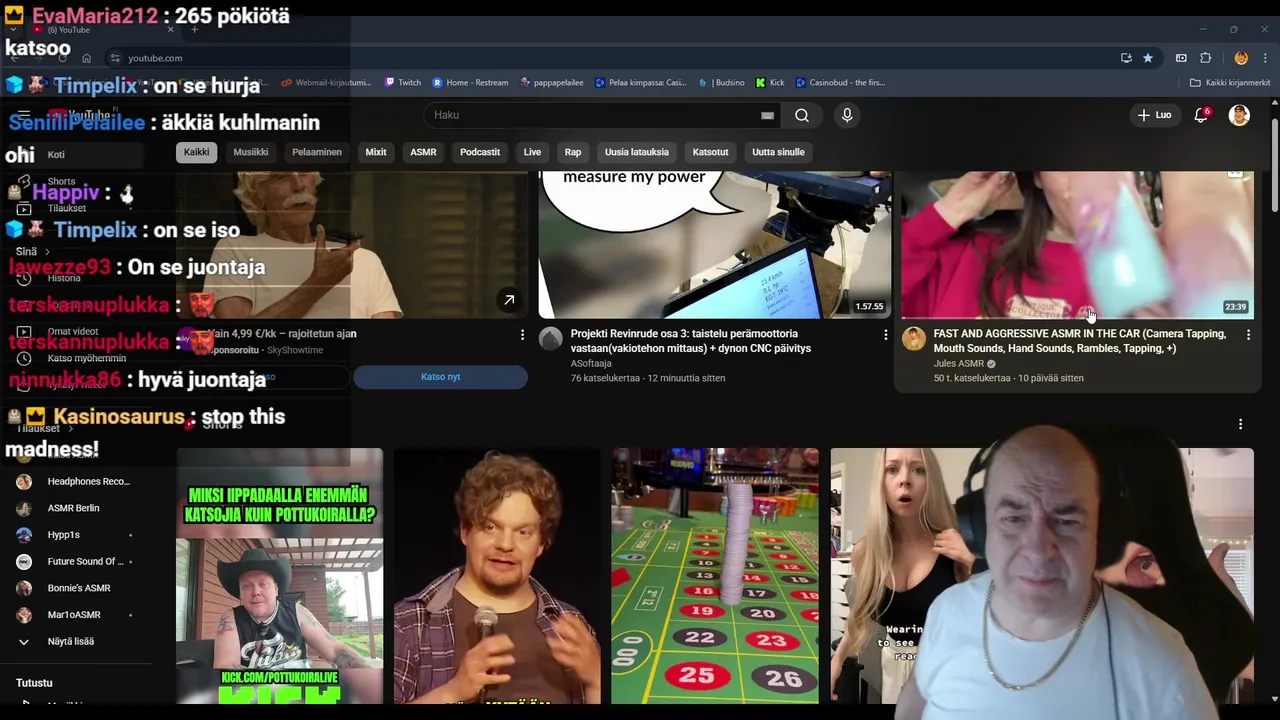Select the Live filter chip
This screenshot has width=1280, height=720.
(532, 152)
